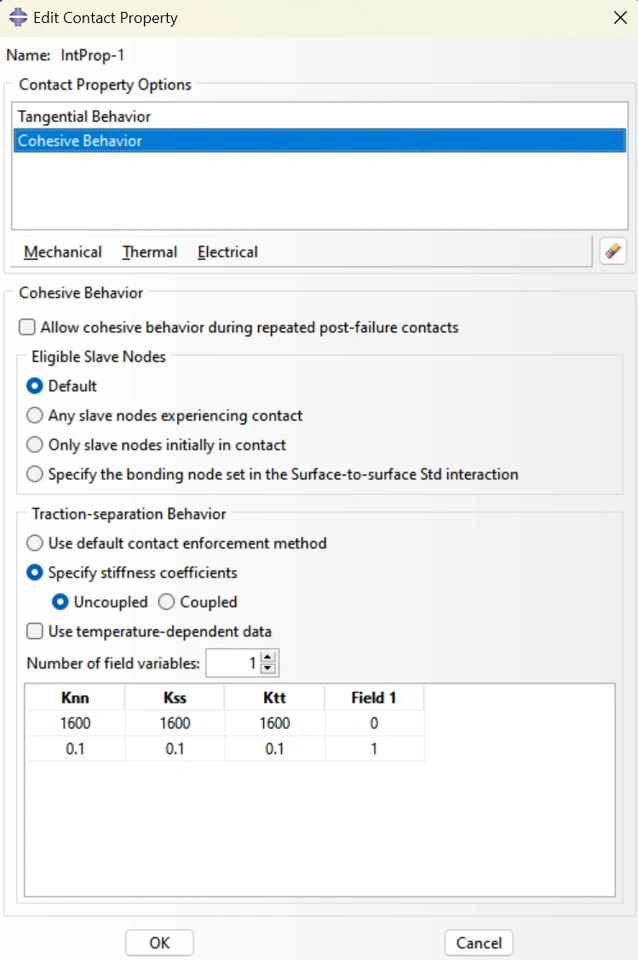
Task: Expand the Electrical menu
Action: tap(227, 252)
